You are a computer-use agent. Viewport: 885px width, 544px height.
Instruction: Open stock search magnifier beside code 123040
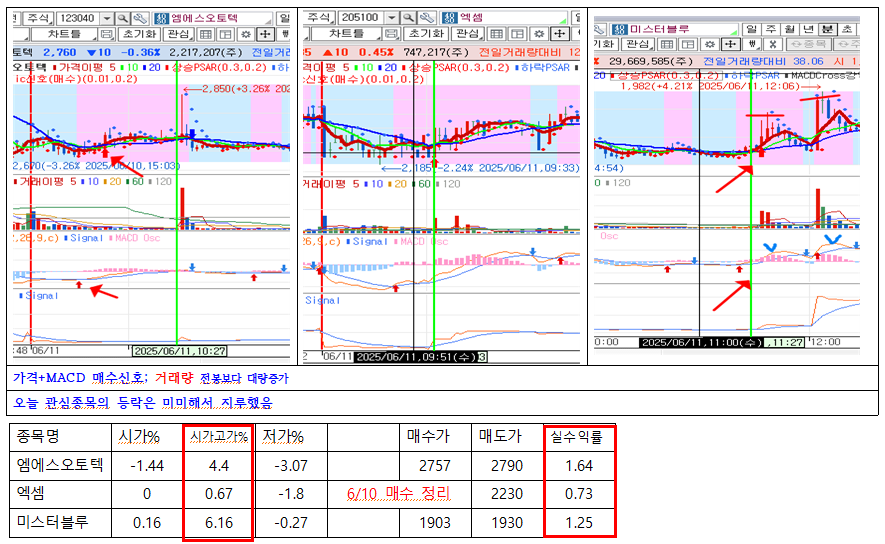point(122,18)
